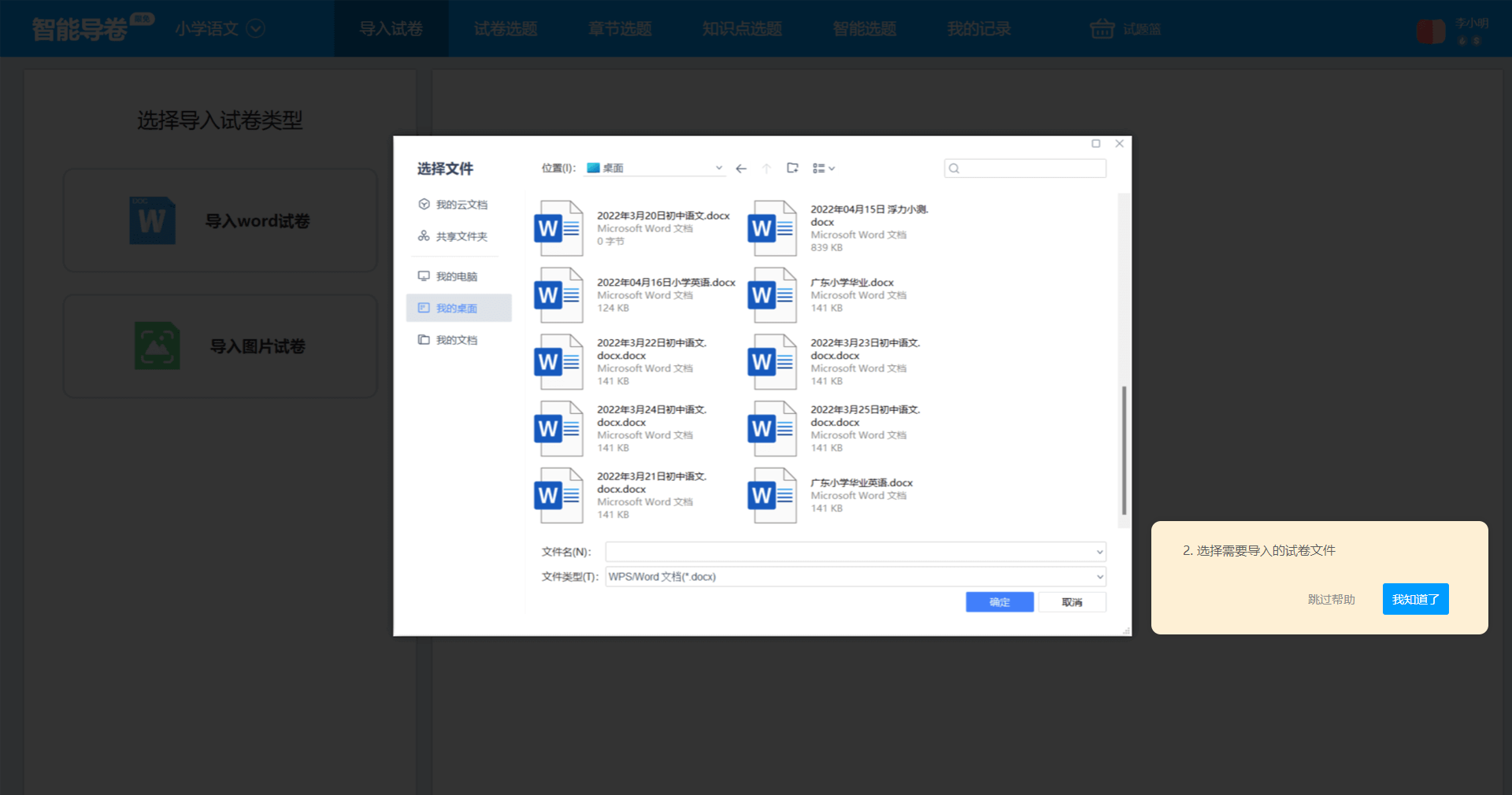The height and width of the screenshot is (795, 1512).
Task: Select file icon for 2022年3月25日初中语文.docx
Action: pos(773,429)
